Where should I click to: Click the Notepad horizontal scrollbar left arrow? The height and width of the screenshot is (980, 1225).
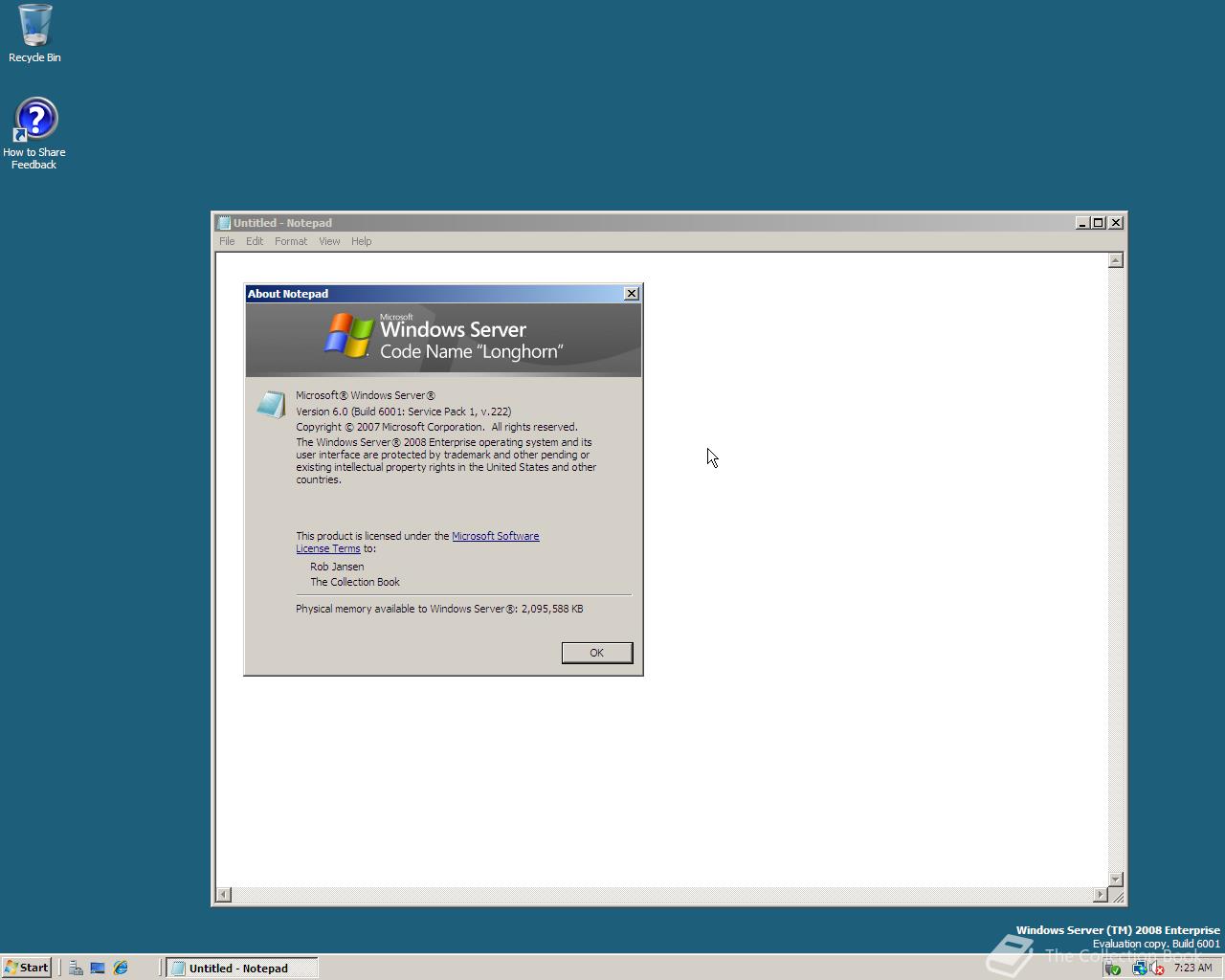click(223, 895)
